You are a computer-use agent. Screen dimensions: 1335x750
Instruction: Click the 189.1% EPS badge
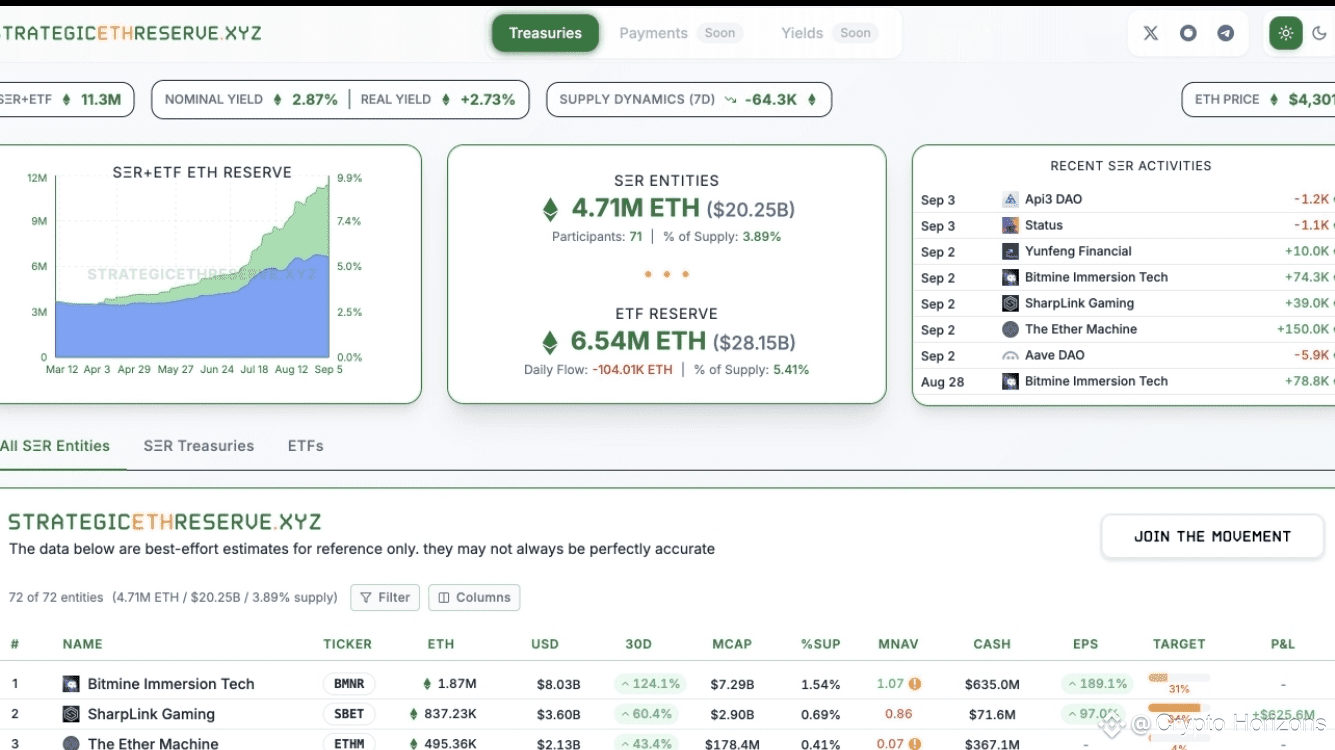[x=1097, y=684]
